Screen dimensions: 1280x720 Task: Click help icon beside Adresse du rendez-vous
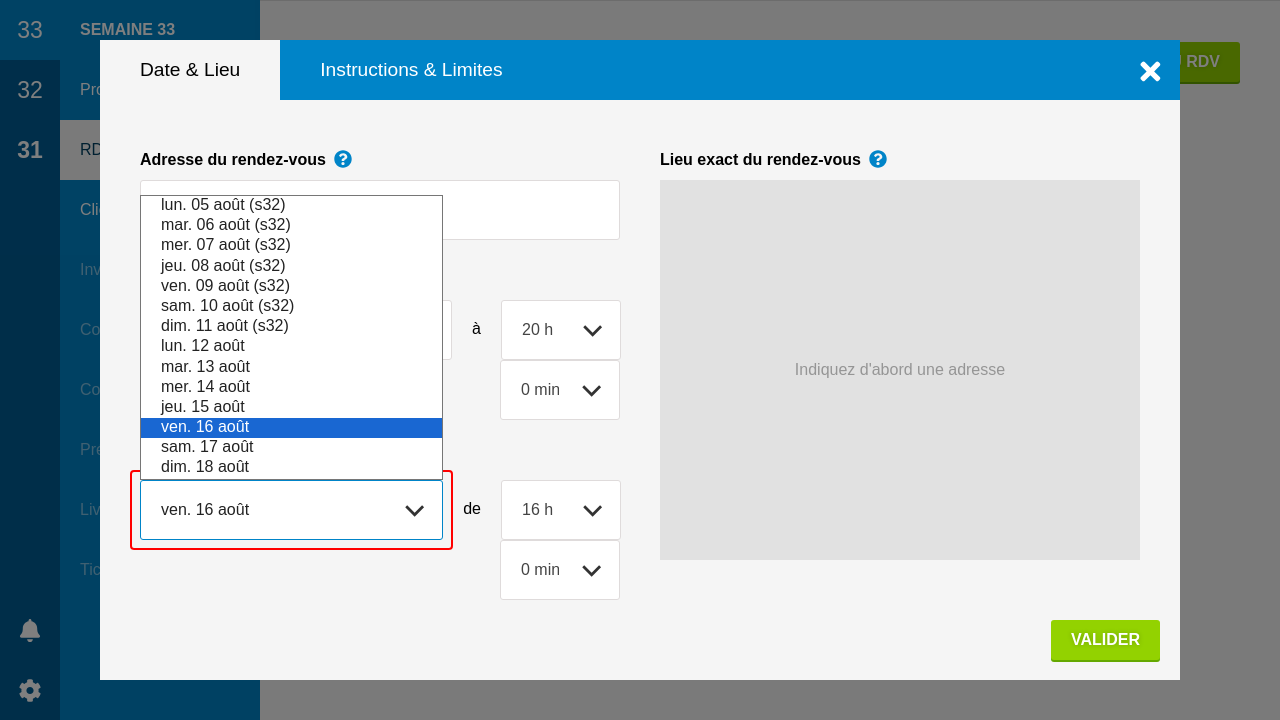pyautogui.click(x=343, y=159)
